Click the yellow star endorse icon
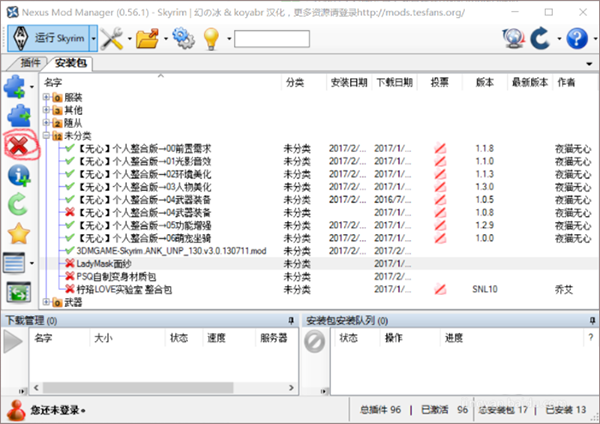This screenshot has width=600, height=424. point(18,233)
